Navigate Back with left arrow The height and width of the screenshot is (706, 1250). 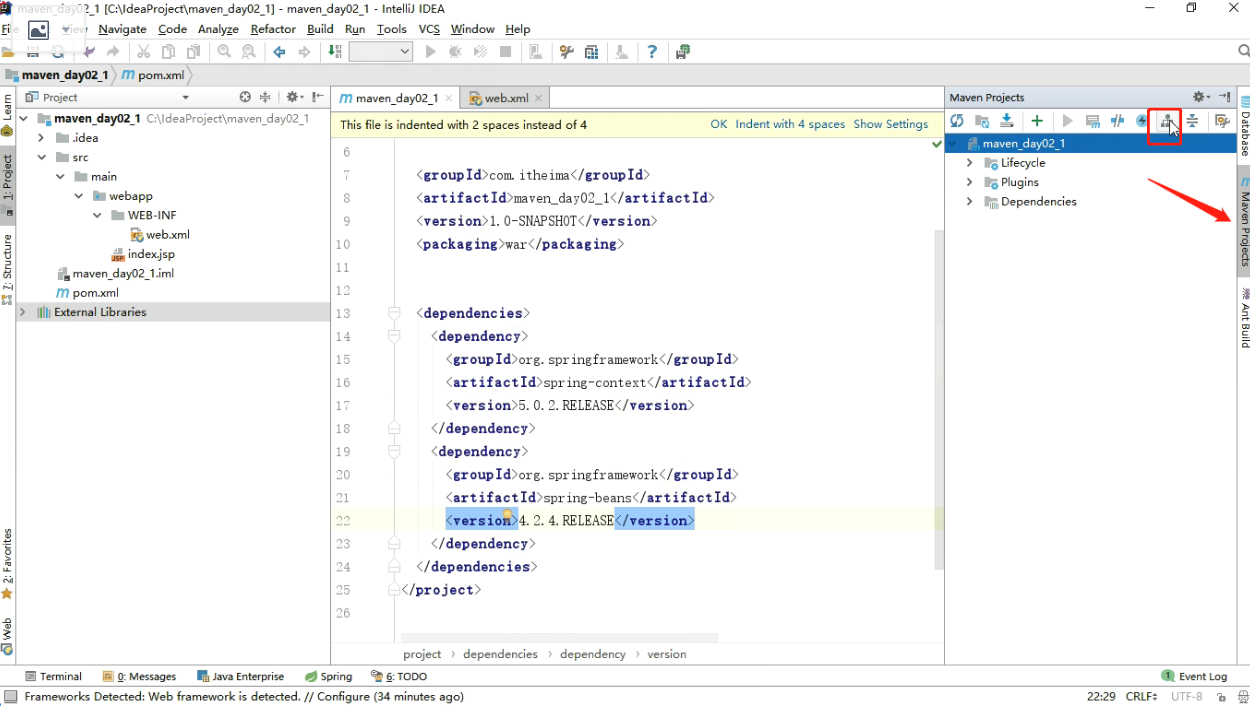point(279,52)
